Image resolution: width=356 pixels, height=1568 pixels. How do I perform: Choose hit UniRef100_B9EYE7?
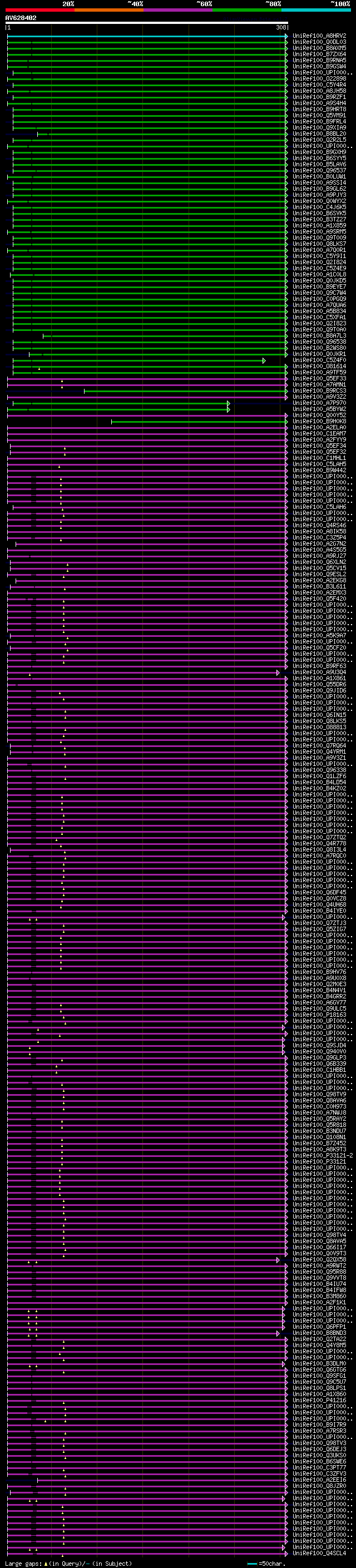tap(319, 286)
